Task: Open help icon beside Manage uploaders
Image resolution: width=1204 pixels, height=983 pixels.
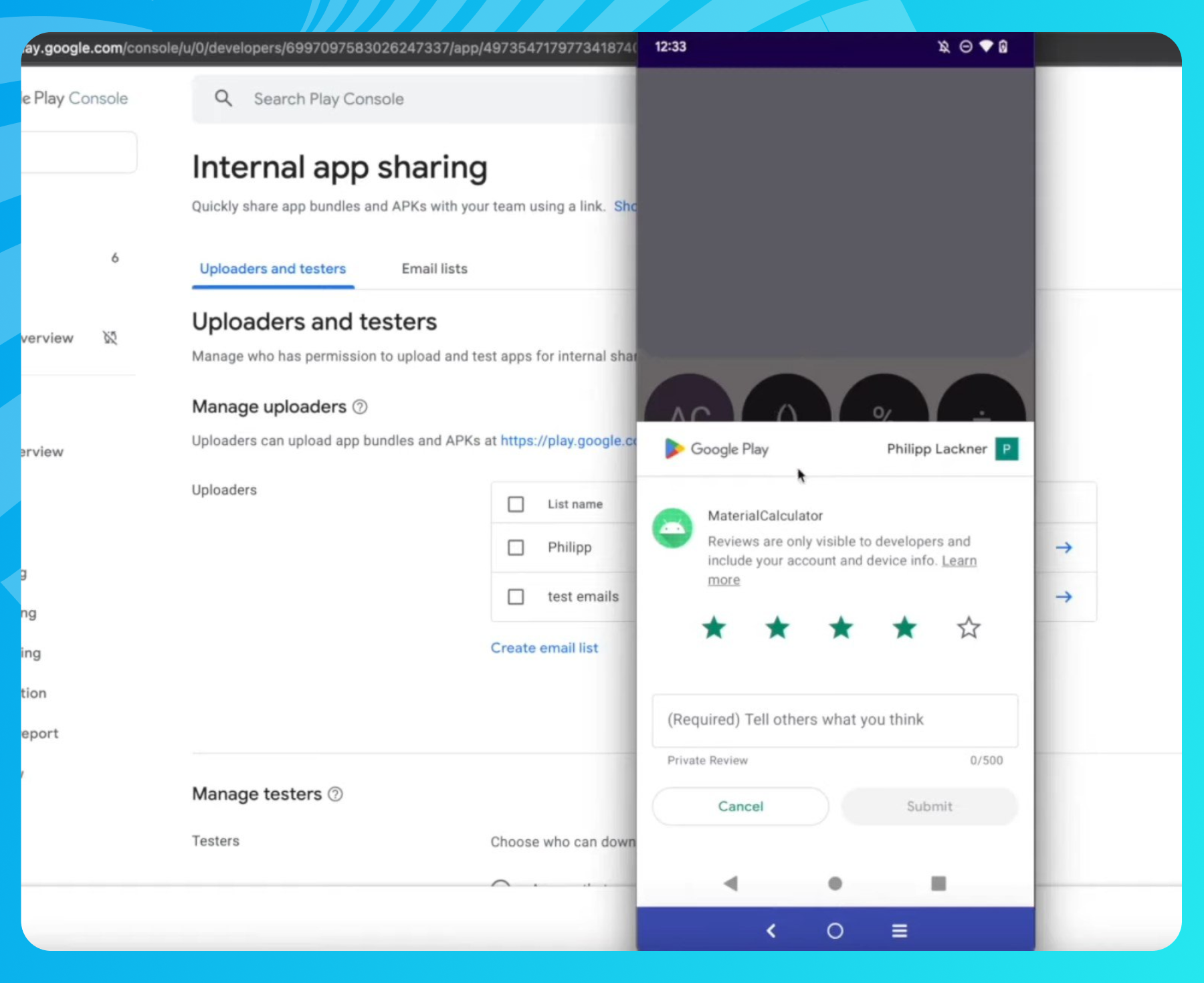Action: (x=360, y=407)
